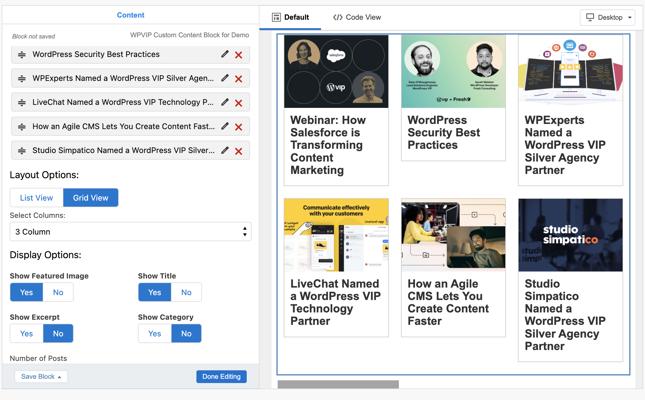
Task: Switch to the Code View tab
Action: 357,17
